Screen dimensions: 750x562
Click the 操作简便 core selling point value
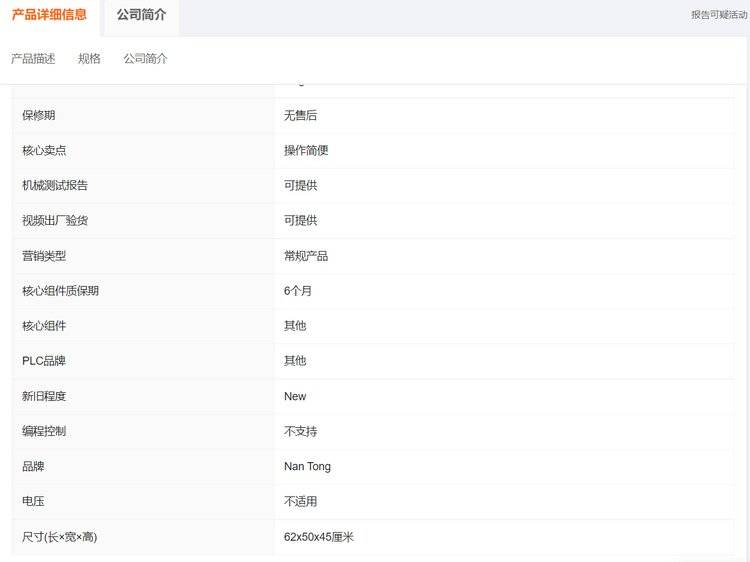[x=306, y=151]
